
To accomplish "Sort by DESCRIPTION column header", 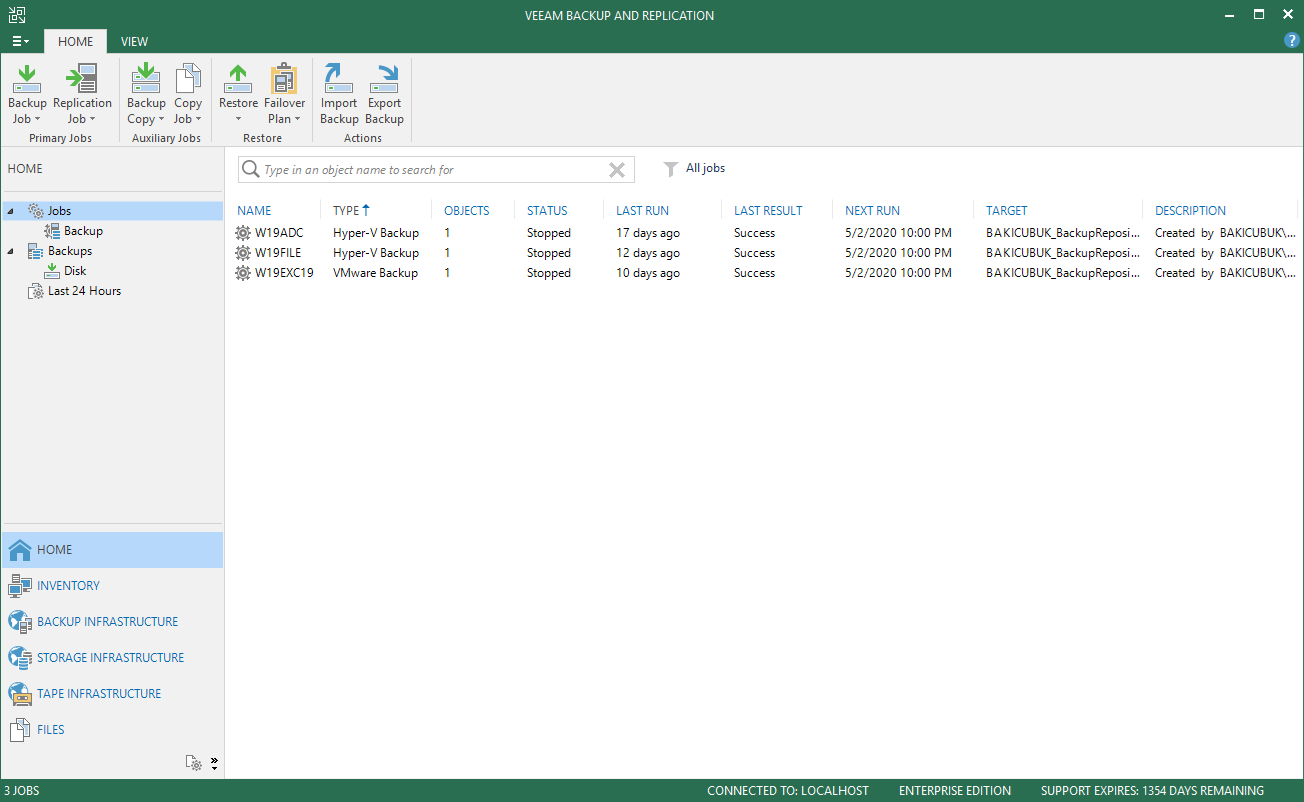I will pos(1190,211).
